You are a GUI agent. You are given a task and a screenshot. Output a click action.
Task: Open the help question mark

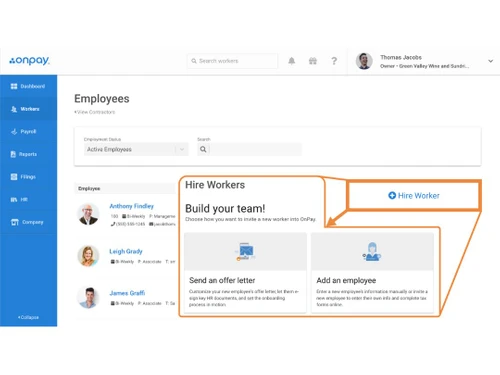coord(334,61)
